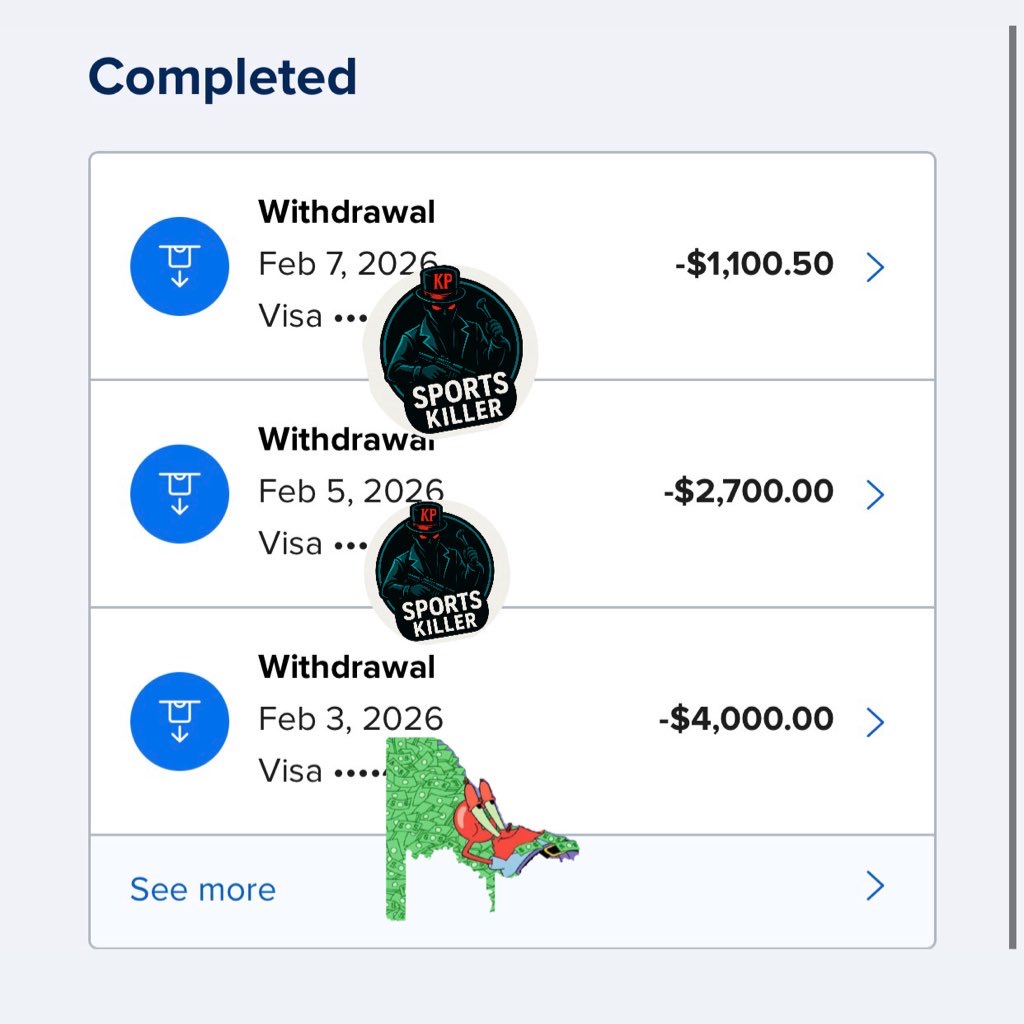Click the withdrawal icon for Feb 3 transaction
This screenshot has width=1024, height=1024.
click(180, 721)
